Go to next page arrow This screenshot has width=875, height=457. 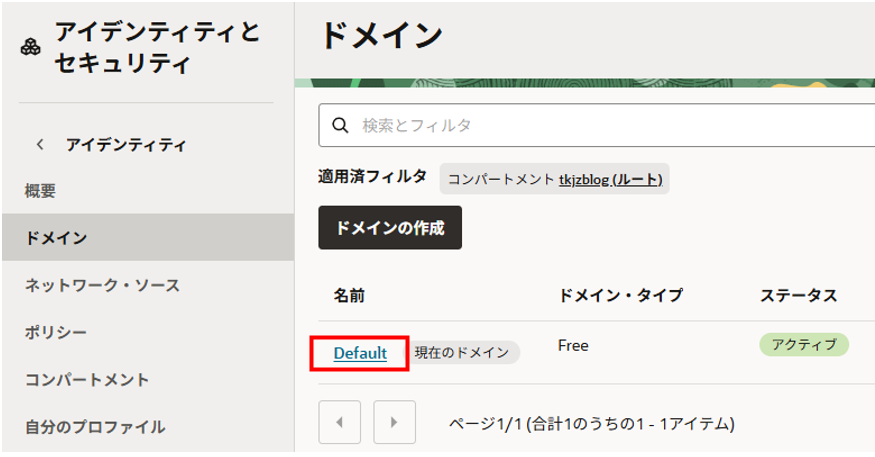[x=394, y=422]
